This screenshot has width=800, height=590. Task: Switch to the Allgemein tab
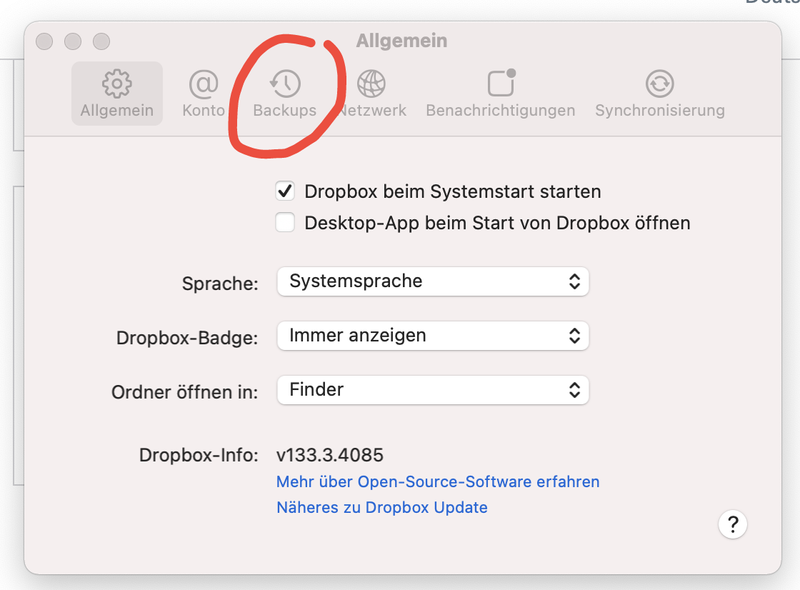tap(117, 93)
